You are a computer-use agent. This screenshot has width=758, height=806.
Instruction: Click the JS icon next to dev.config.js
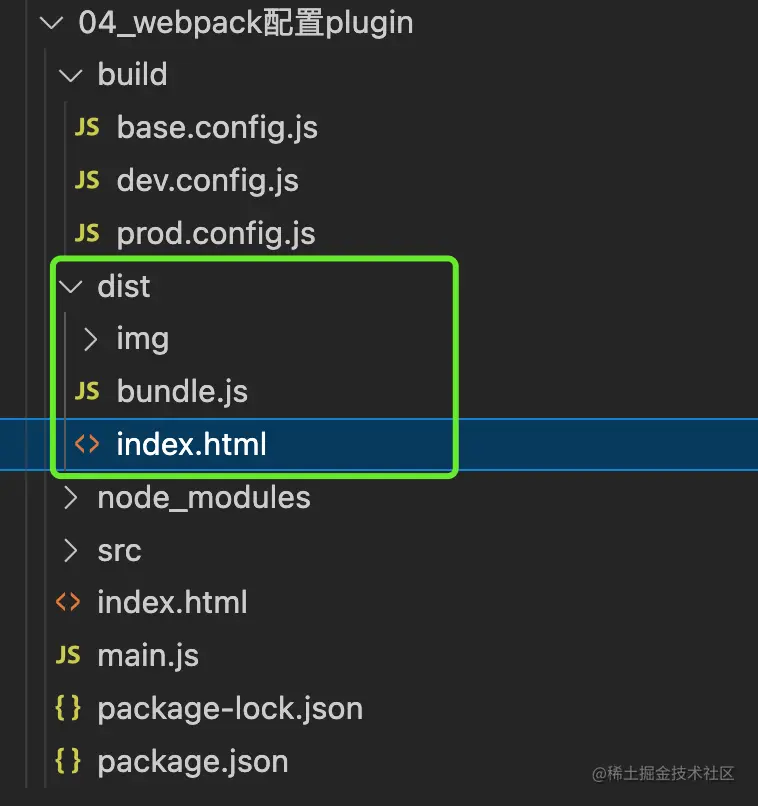click(87, 180)
